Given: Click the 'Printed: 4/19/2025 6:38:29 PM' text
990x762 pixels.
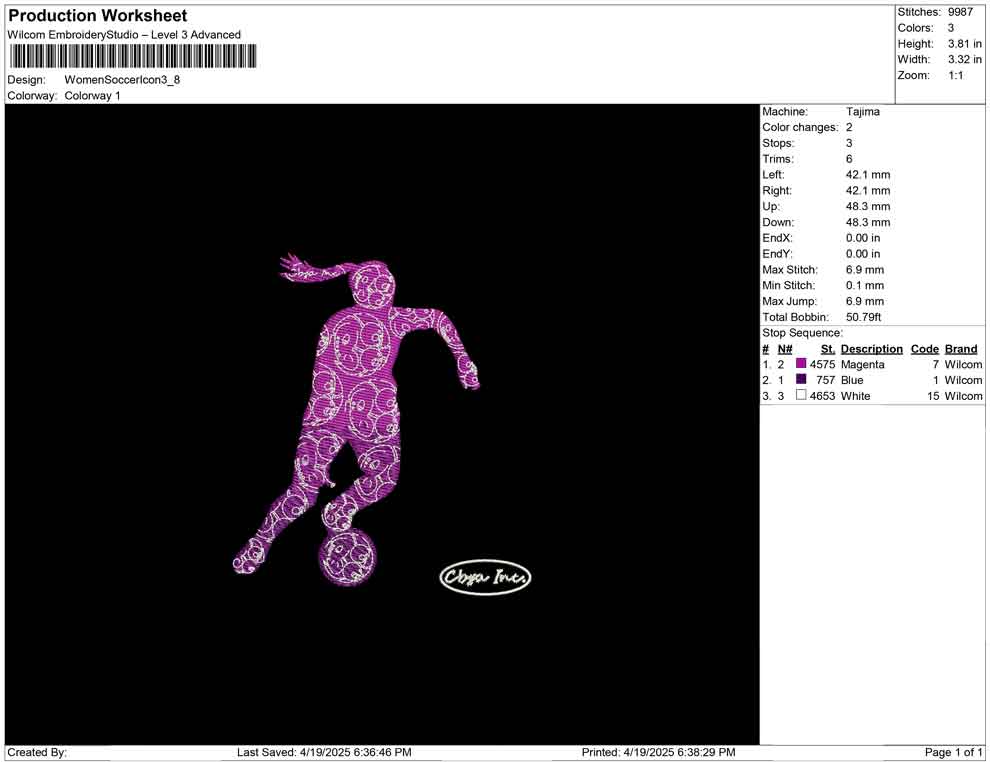Looking at the screenshot, I should click(x=659, y=752).
